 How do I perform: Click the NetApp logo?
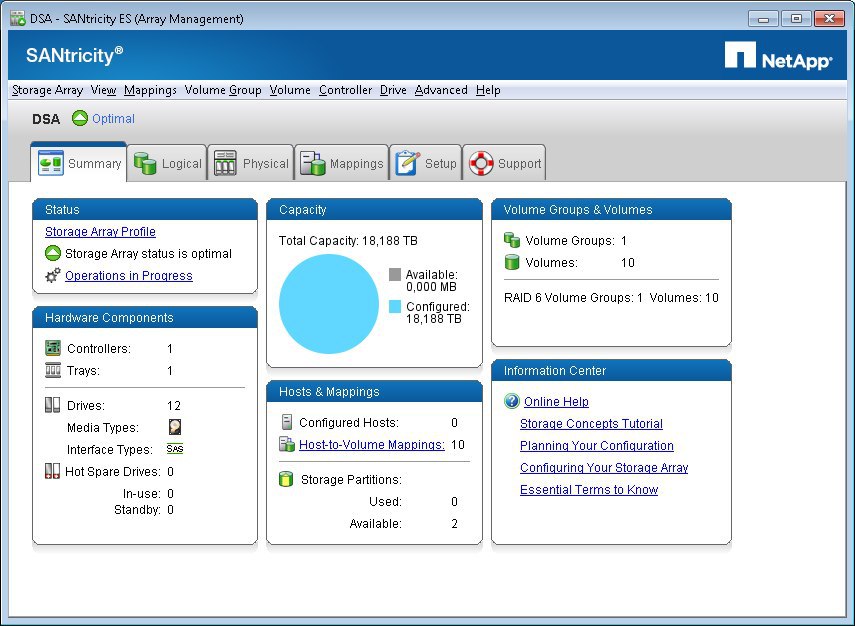[778, 56]
